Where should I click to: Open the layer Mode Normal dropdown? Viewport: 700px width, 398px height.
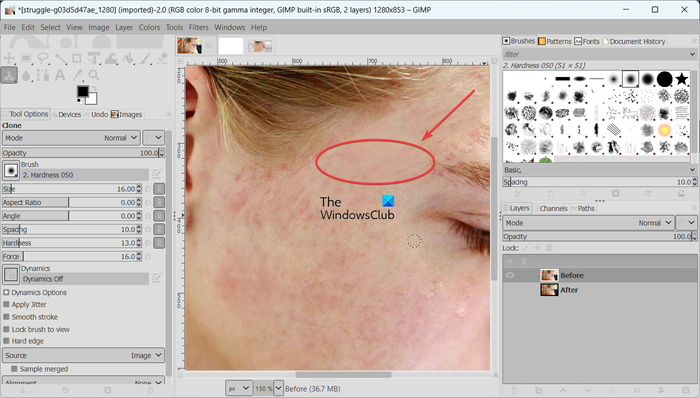pyautogui.click(x=588, y=223)
